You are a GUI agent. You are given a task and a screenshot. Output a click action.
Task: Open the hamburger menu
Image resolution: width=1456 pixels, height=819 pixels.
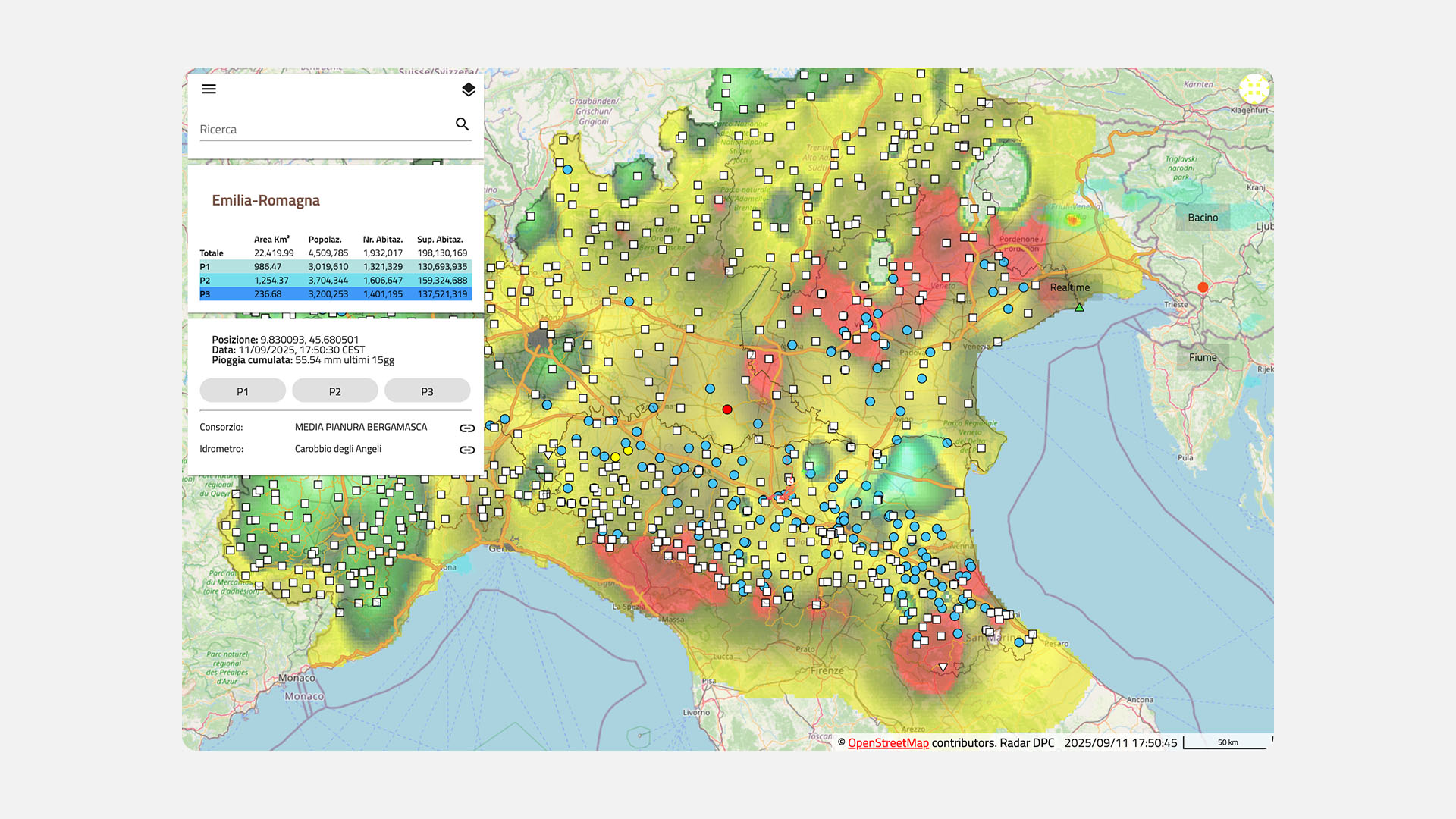coord(209,89)
